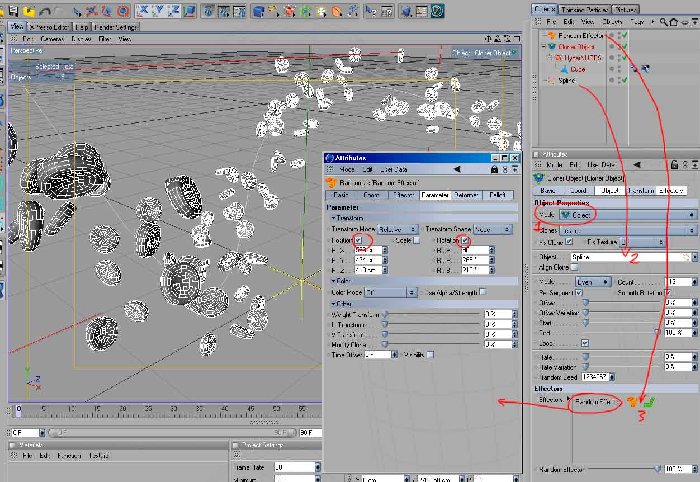
Task: Select Cube in the object tree
Action: pyautogui.click(x=577, y=70)
